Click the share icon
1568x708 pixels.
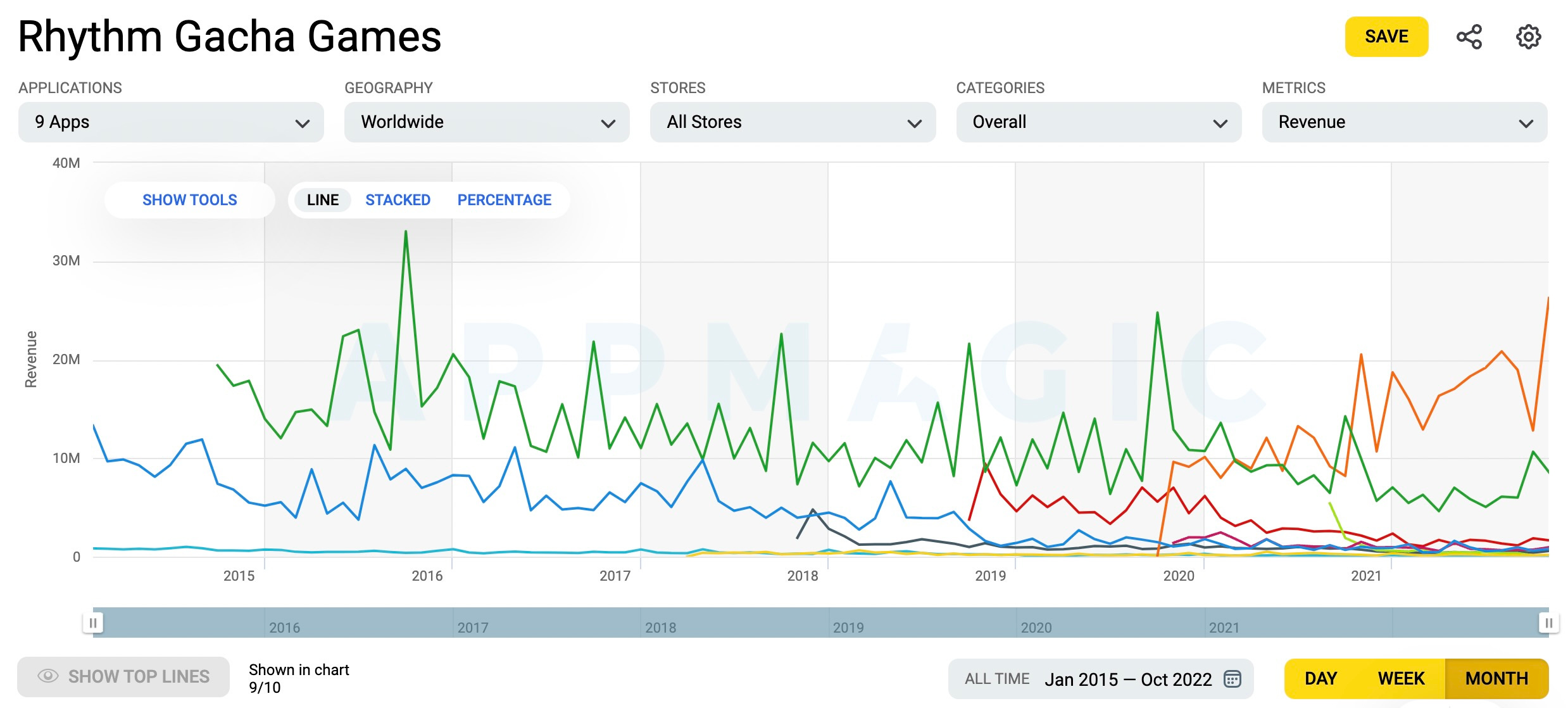[1469, 37]
